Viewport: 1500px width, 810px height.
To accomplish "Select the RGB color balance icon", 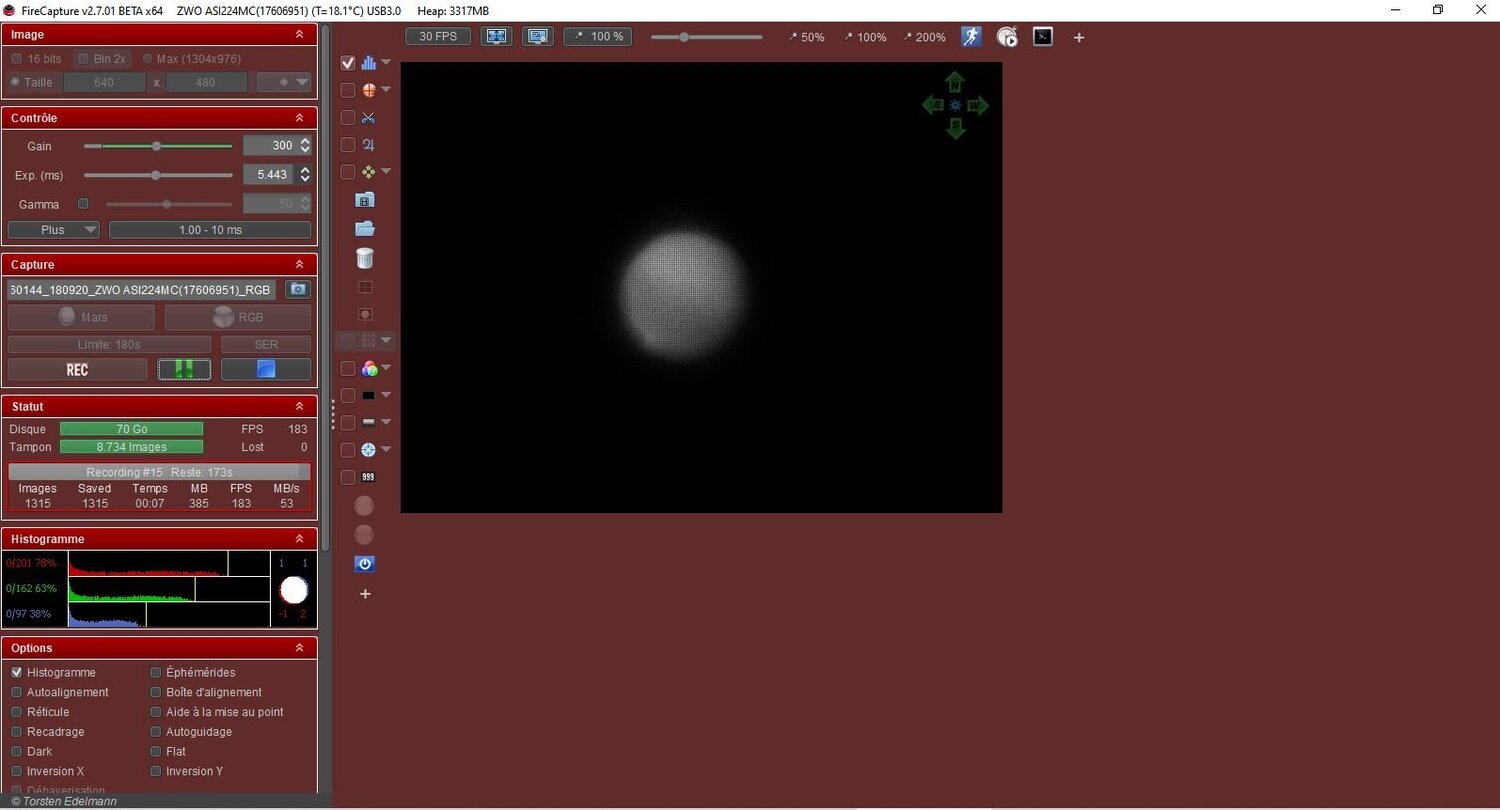I will [369, 368].
